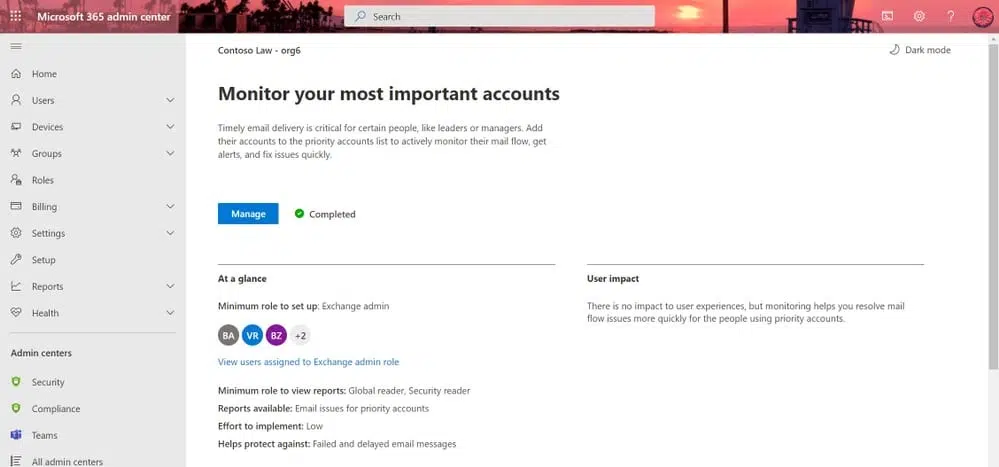Image resolution: width=999 pixels, height=467 pixels.
Task: Click the Manage button
Action: [x=248, y=214]
